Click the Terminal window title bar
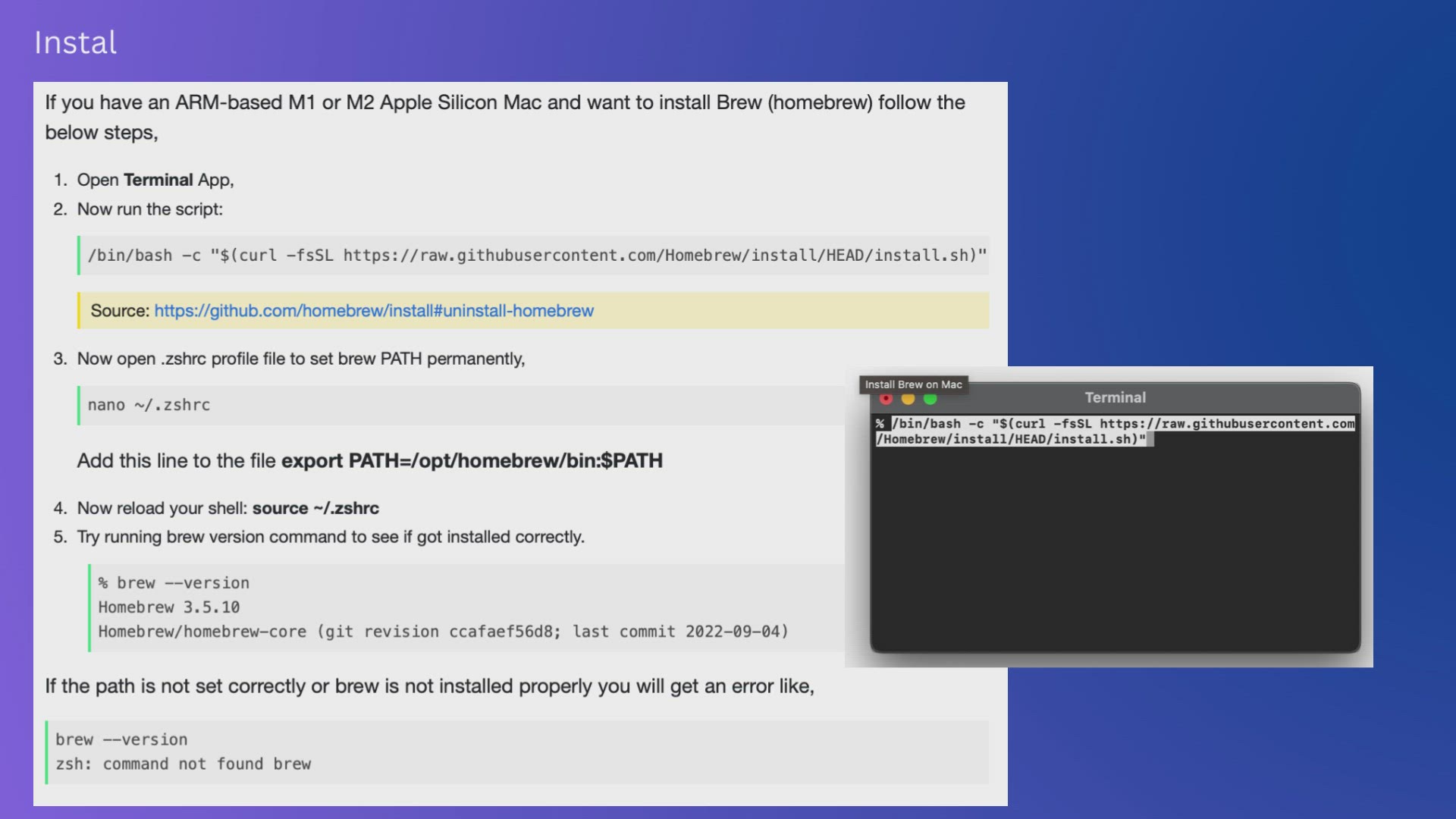1456x819 pixels. [1115, 397]
